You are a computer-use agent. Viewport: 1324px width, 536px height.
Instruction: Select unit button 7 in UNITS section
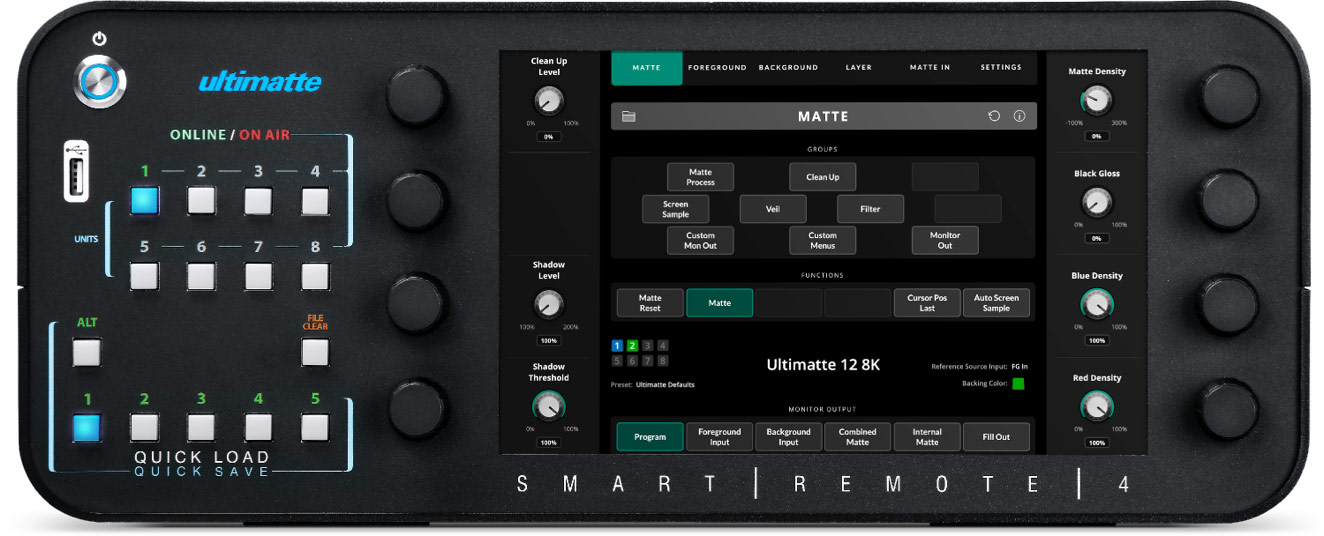tap(258, 275)
